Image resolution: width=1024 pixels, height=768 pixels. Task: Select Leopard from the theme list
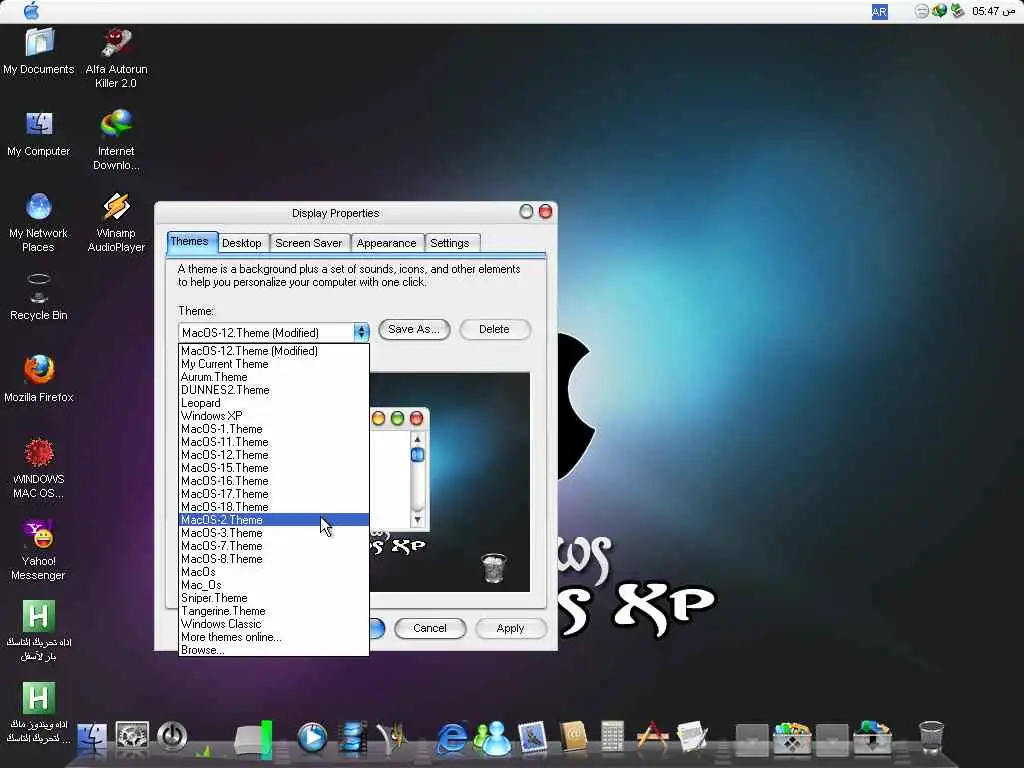point(274,403)
